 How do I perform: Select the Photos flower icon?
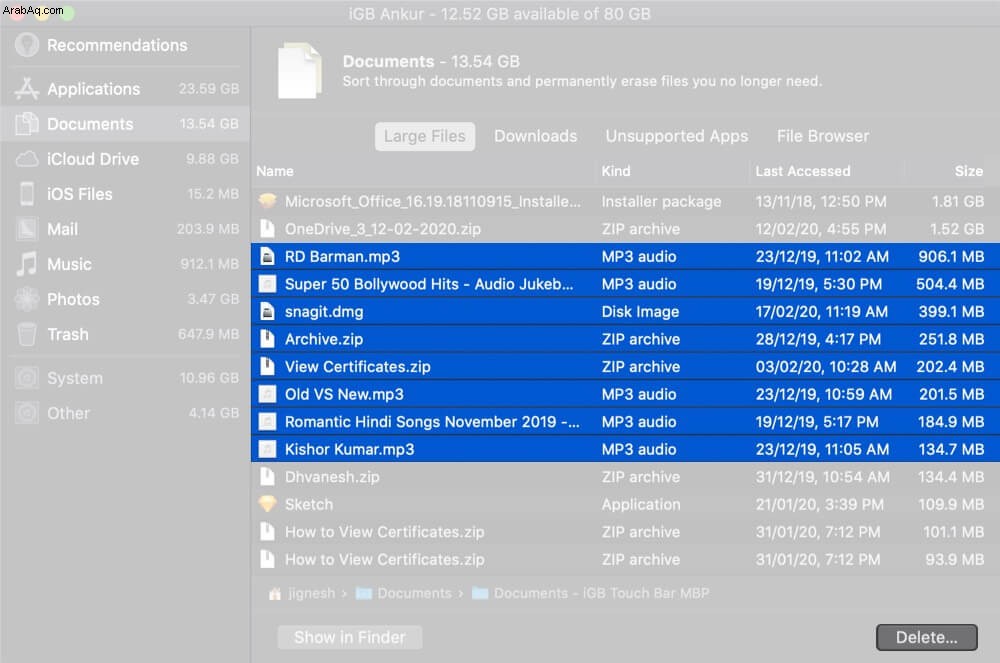[x=27, y=299]
